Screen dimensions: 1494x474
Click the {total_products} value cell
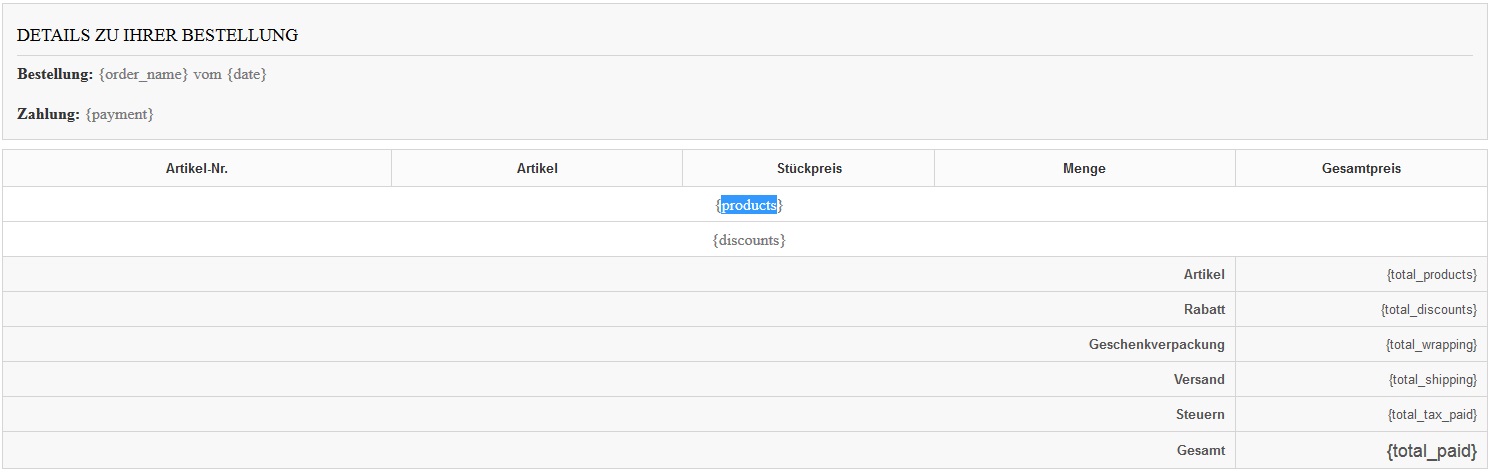pos(1361,274)
